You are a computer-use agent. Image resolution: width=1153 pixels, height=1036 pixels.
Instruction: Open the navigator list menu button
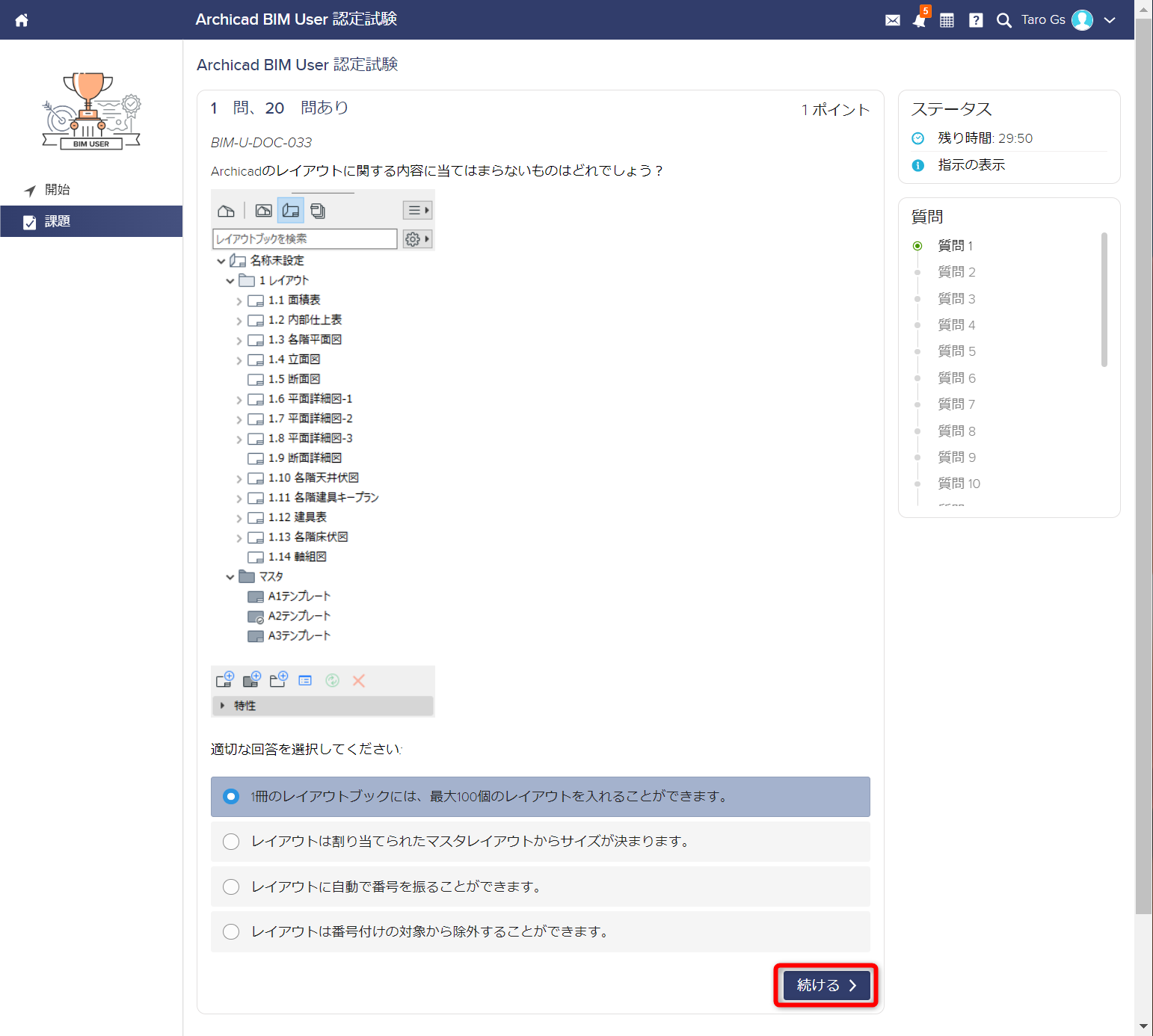pyautogui.click(x=417, y=211)
